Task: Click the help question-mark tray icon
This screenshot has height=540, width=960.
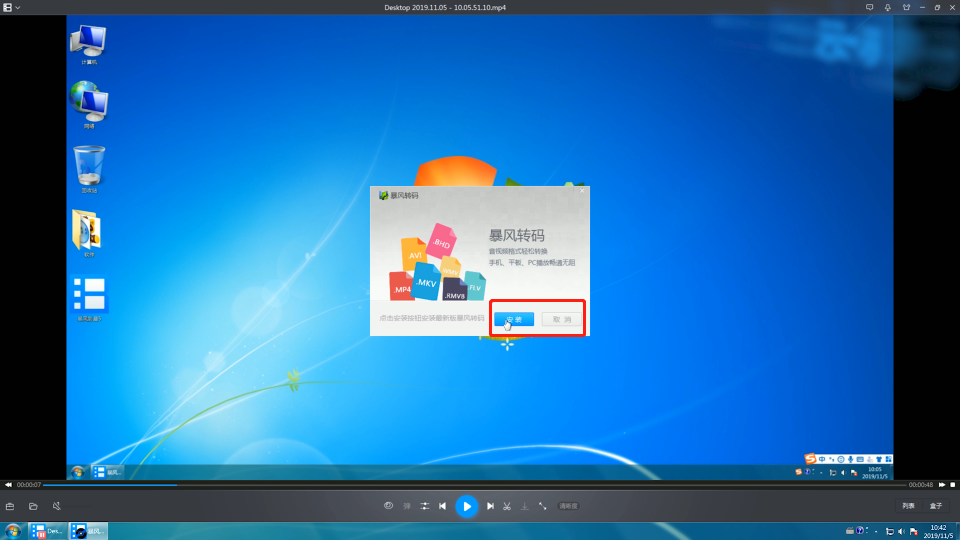Action: tap(860, 531)
